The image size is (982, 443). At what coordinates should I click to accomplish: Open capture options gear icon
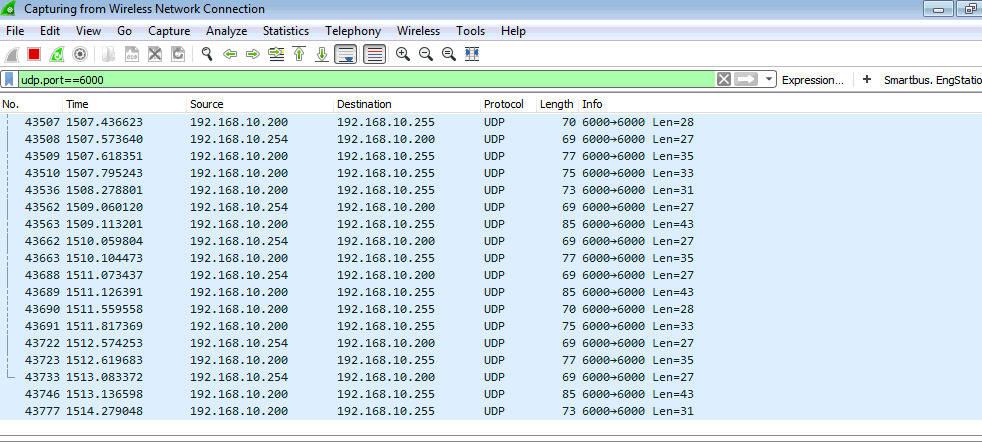(x=80, y=55)
